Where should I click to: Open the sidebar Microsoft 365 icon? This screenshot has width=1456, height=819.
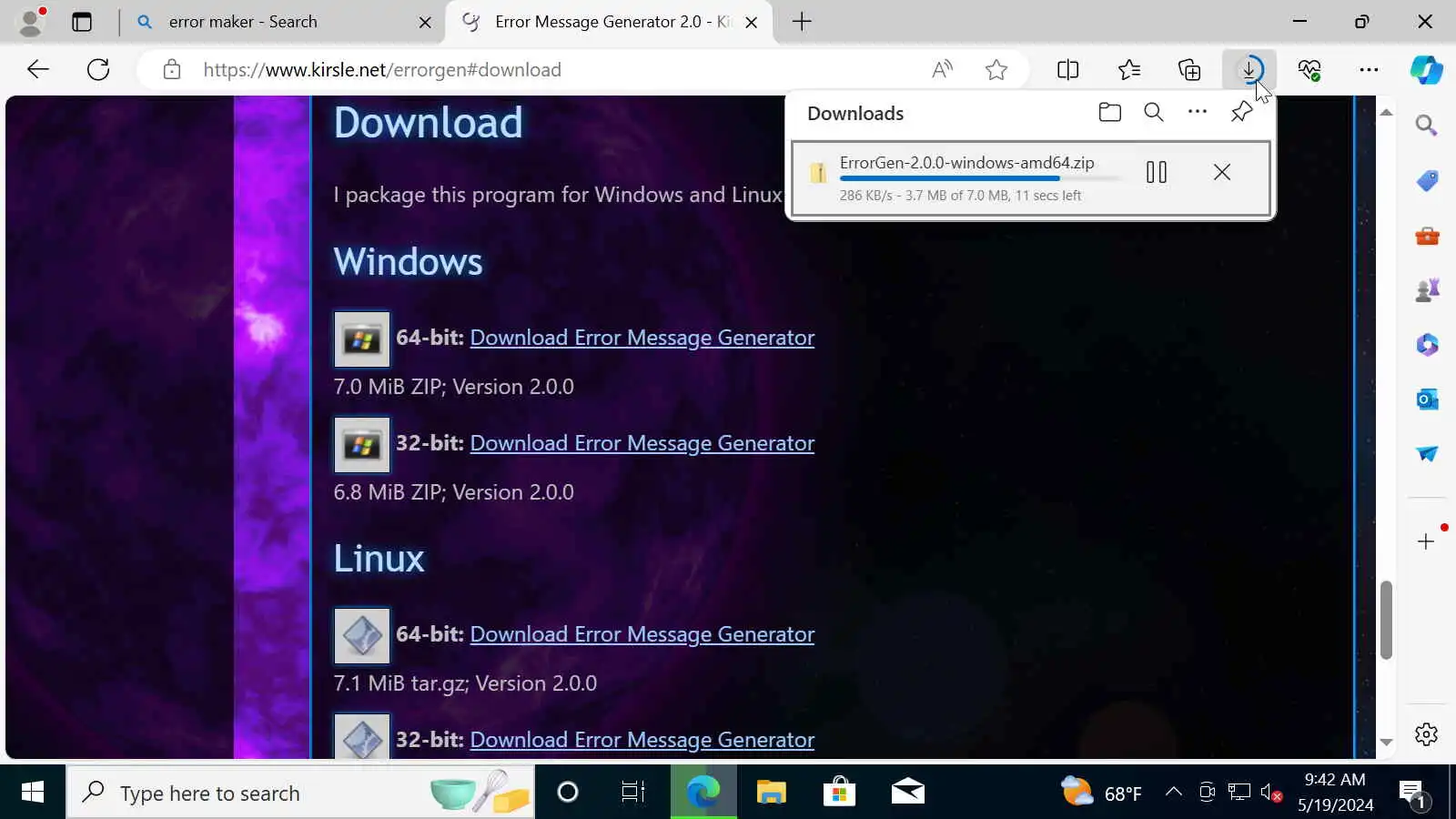coord(1427,345)
